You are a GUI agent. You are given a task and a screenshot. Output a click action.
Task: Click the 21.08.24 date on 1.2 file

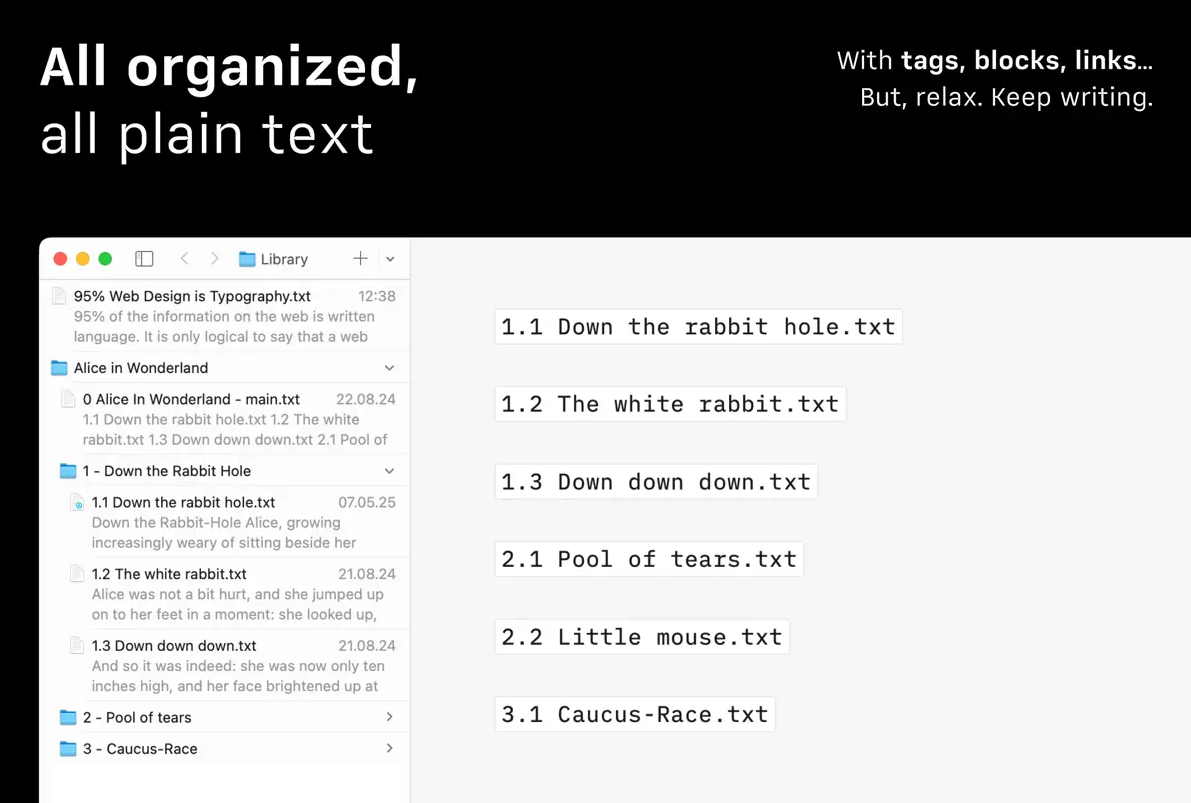click(x=367, y=574)
